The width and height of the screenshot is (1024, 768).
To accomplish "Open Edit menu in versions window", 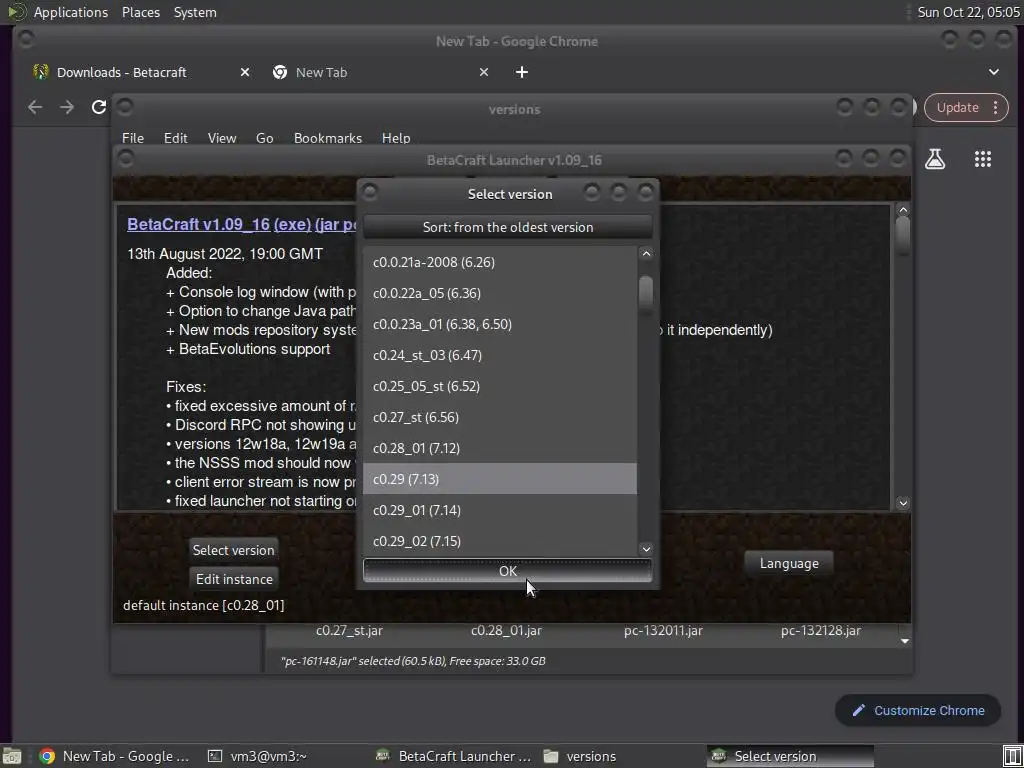I will (x=175, y=138).
